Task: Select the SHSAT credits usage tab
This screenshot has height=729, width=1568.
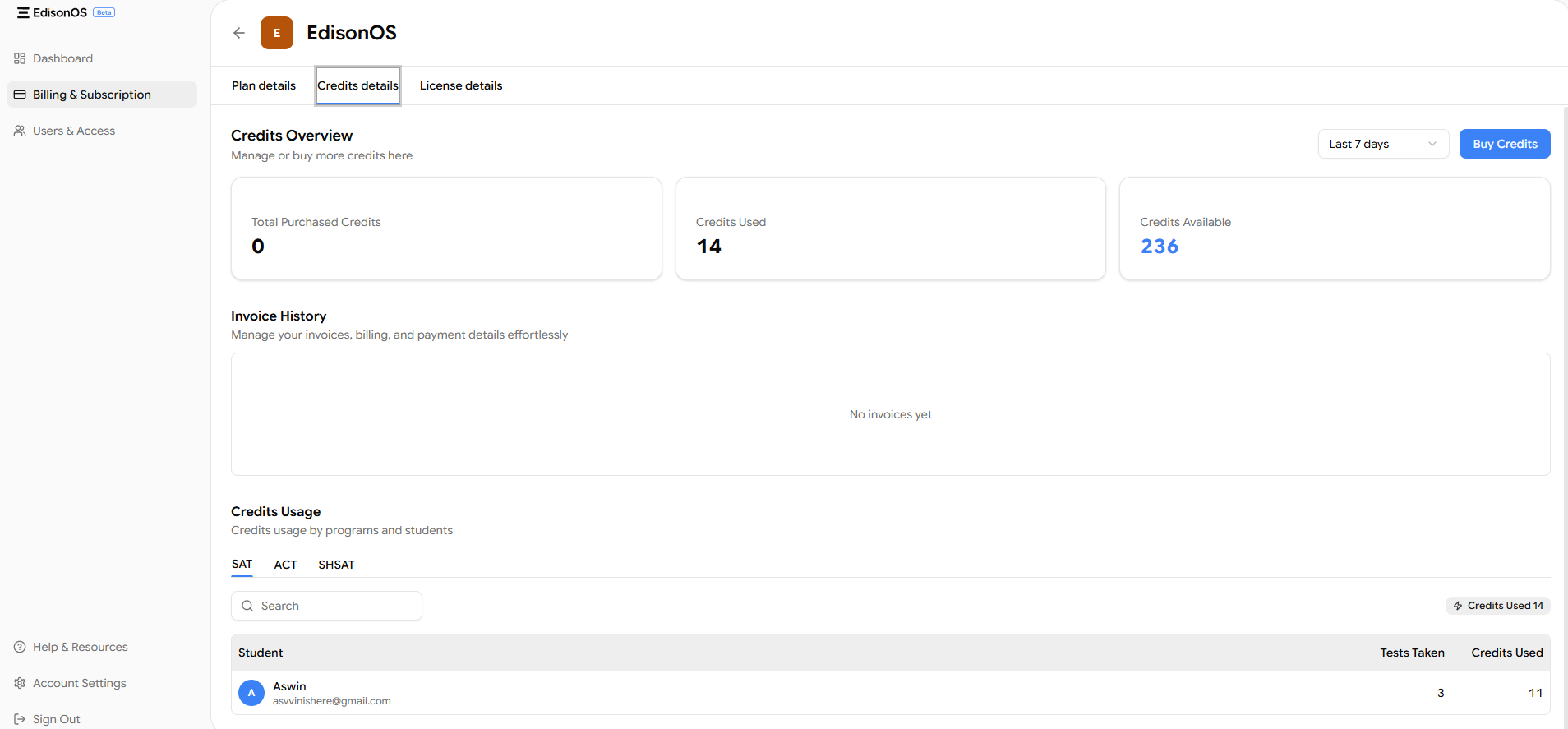Action: 336,565
